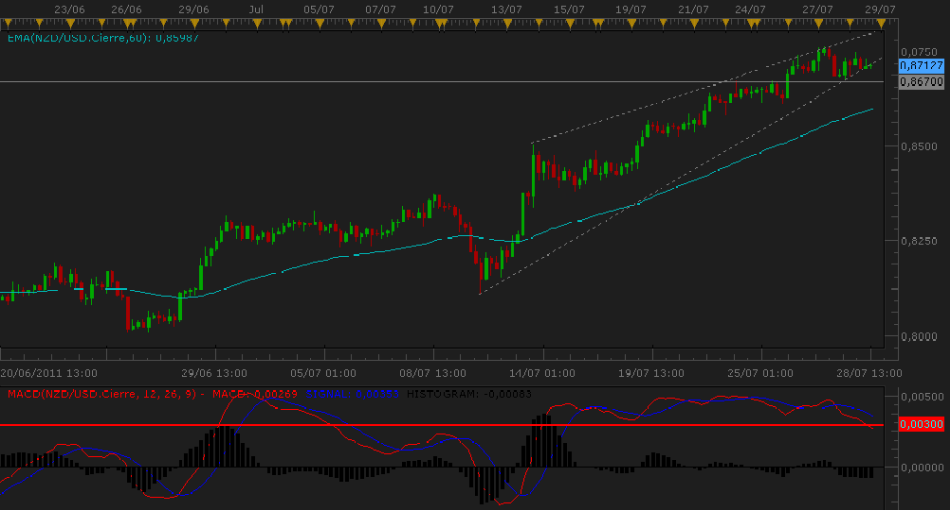Click the MACD(NZD/USD.Cierre, 12, 26, 9) indicator label
950x510 pixels.
click(x=104, y=394)
